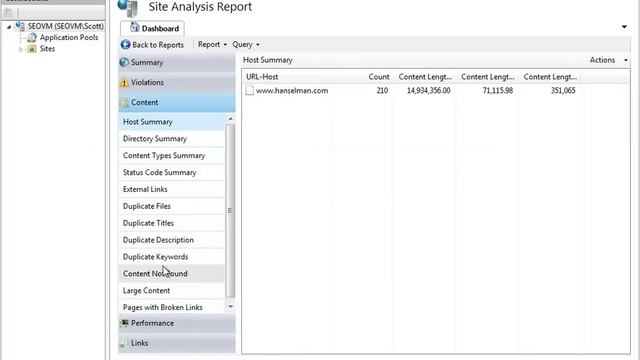Select the Content section header
The width and height of the screenshot is (640, 360).
[177, 102]
